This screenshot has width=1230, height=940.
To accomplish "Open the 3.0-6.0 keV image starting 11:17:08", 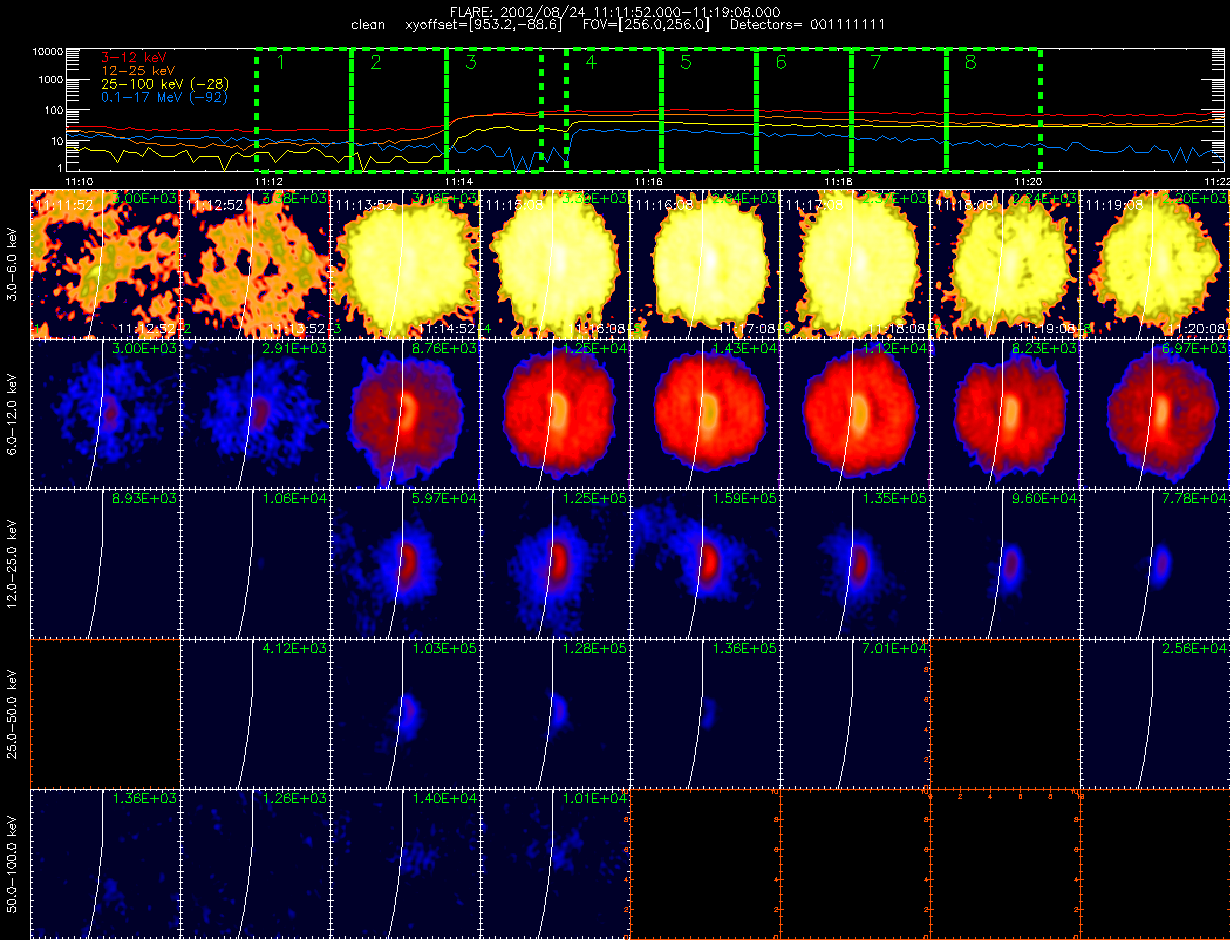I will (856, 263).
